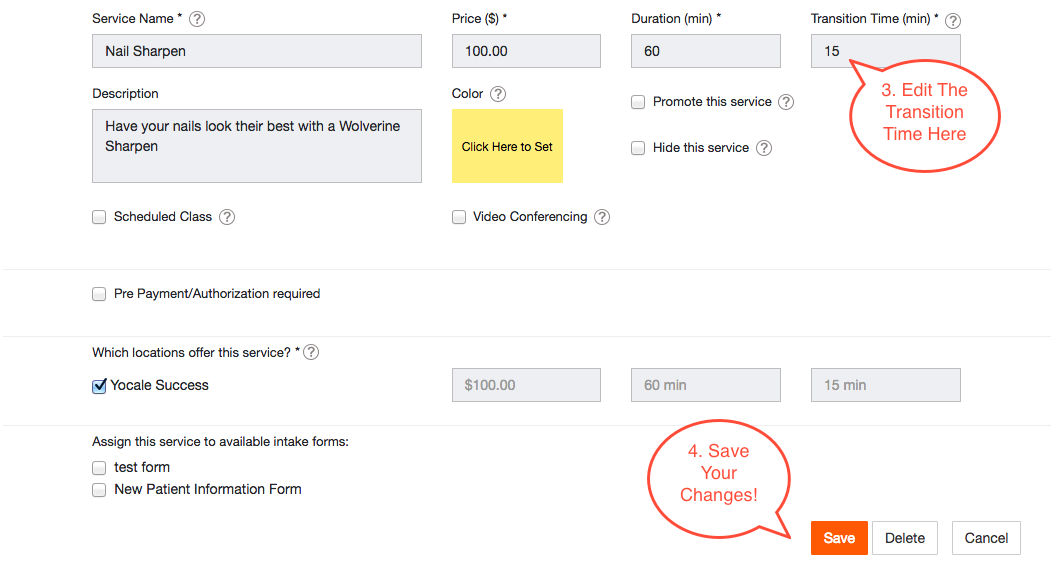Uncheck the Yocale Success location
Viewport: 1054px width, 563px height.
tap(99, 386)
